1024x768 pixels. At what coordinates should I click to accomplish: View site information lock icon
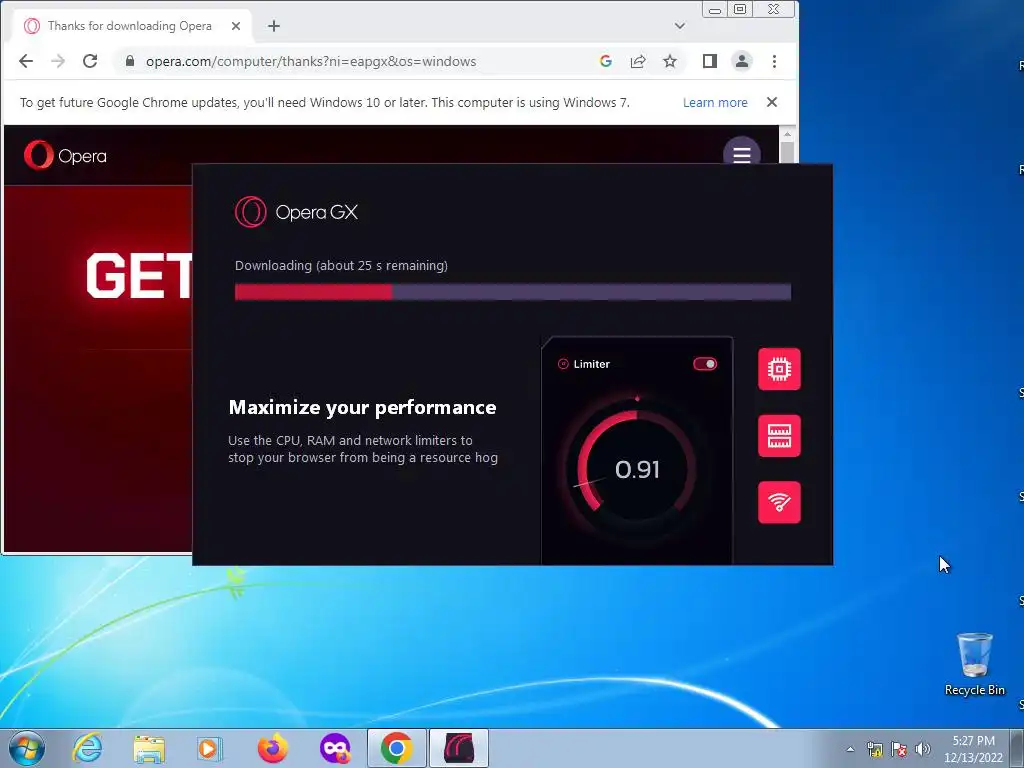point(130,61)
